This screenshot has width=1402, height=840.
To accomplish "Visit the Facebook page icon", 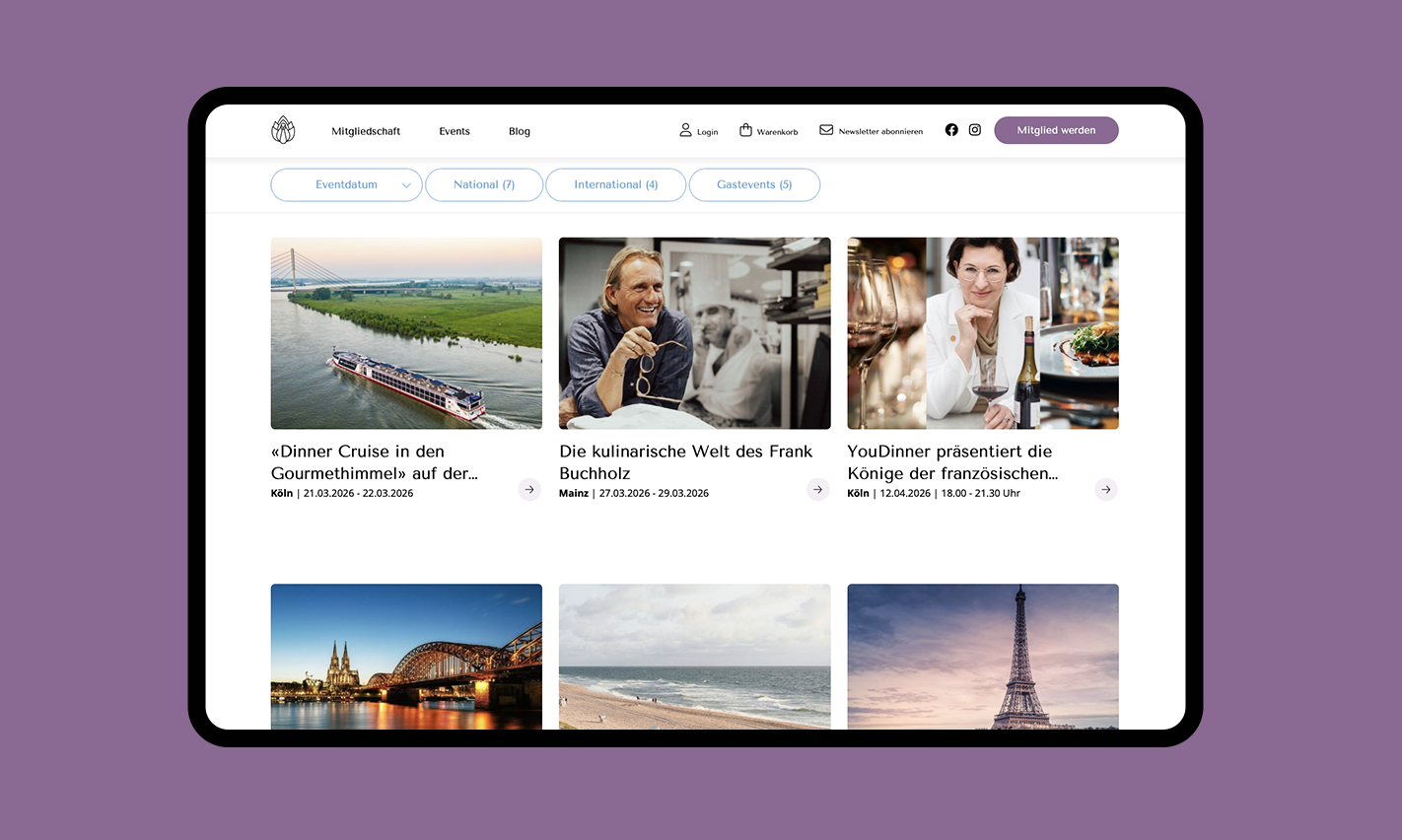I will point(950,129).
